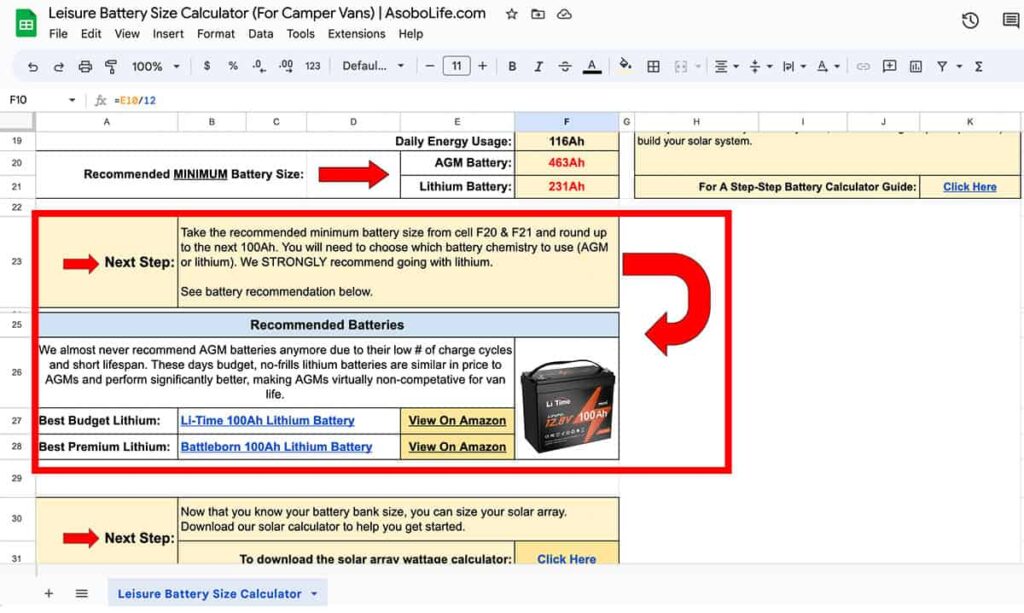Viewport: 1024px width, 613px height.
Task: Open the Edit menu
Action: tap(91, 34)
